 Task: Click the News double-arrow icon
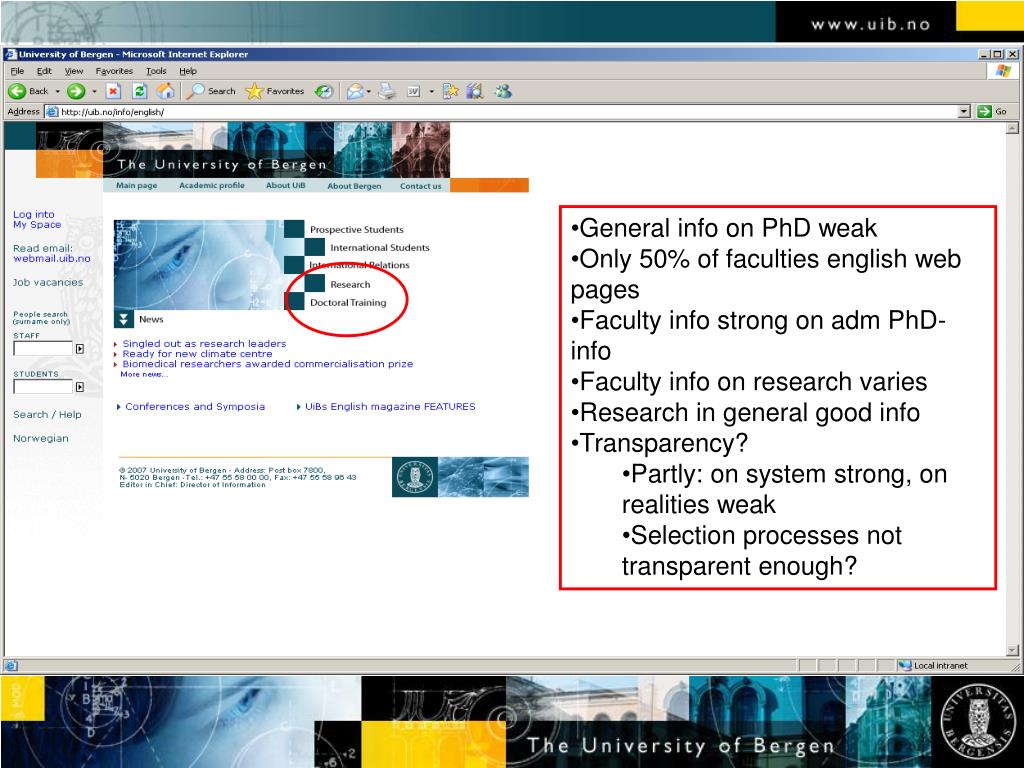pyautogui.click(x=123, y=319)
